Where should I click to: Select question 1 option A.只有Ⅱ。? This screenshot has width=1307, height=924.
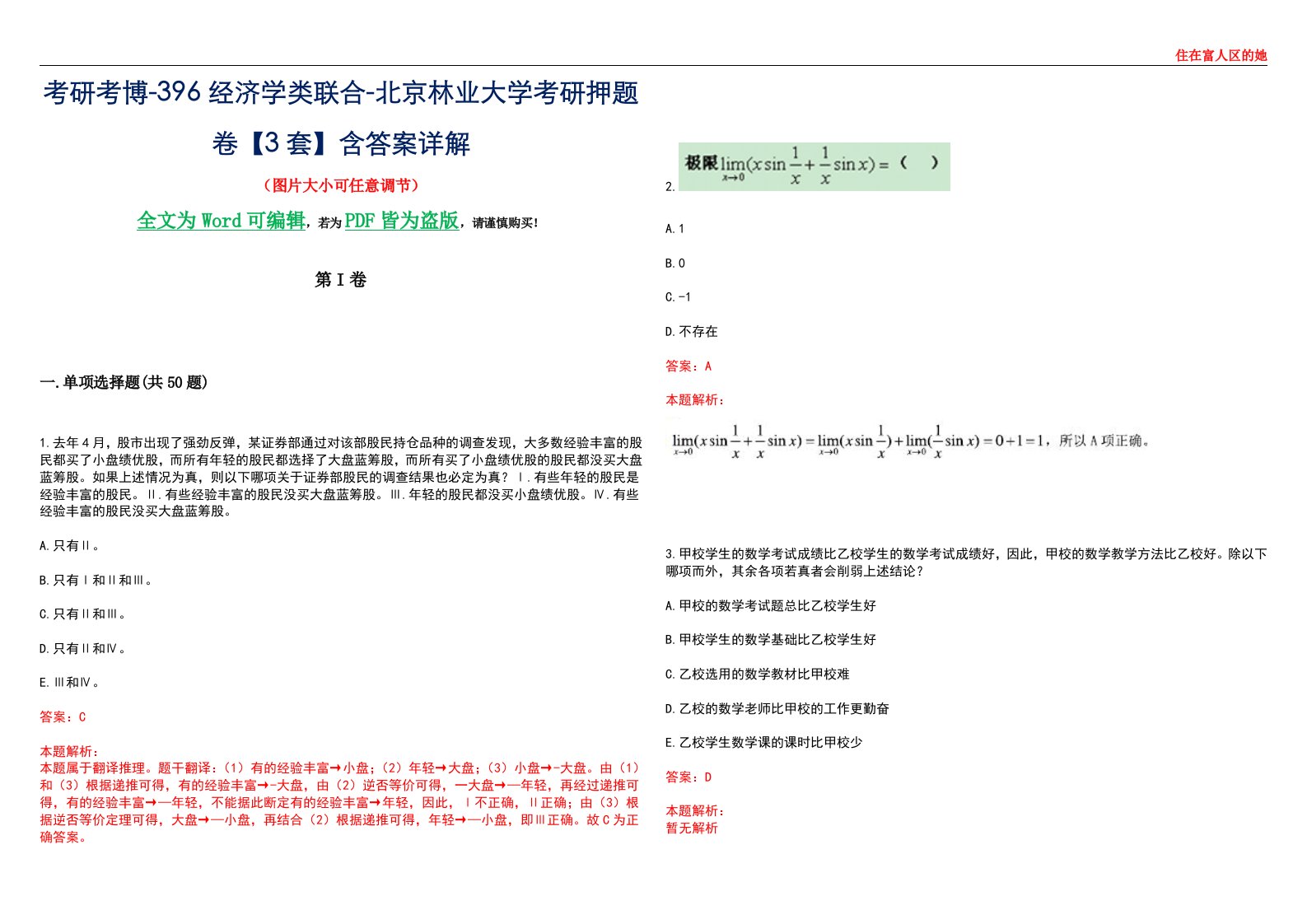(x=69, y=545)
